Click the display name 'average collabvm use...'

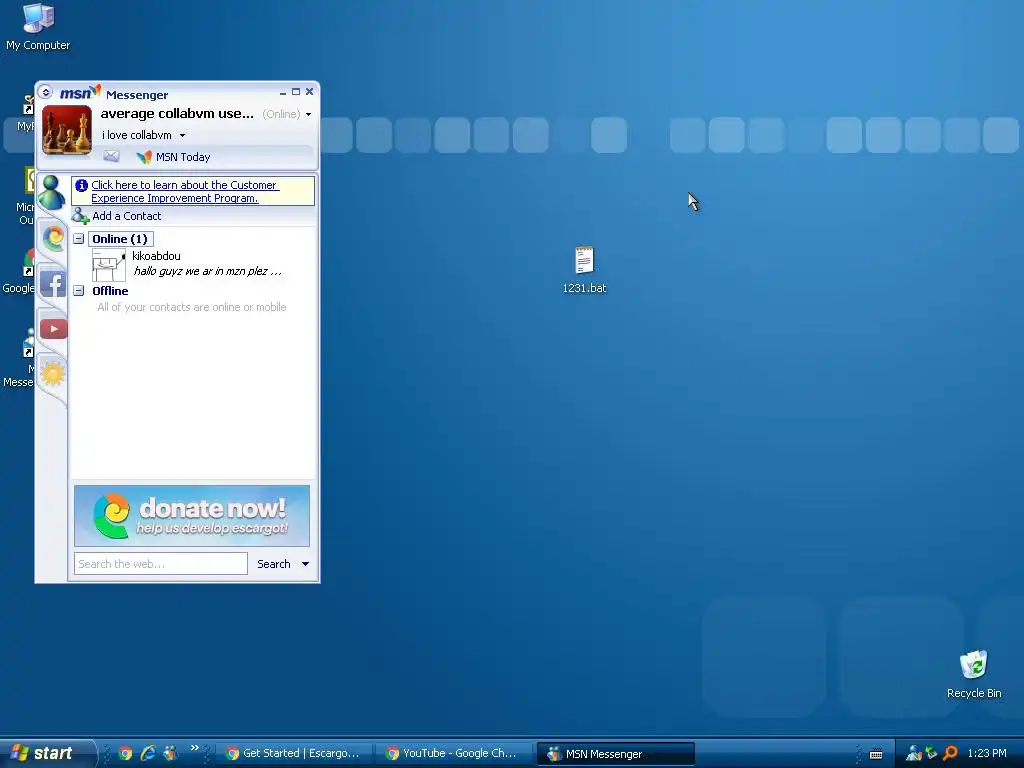(177, 114)
